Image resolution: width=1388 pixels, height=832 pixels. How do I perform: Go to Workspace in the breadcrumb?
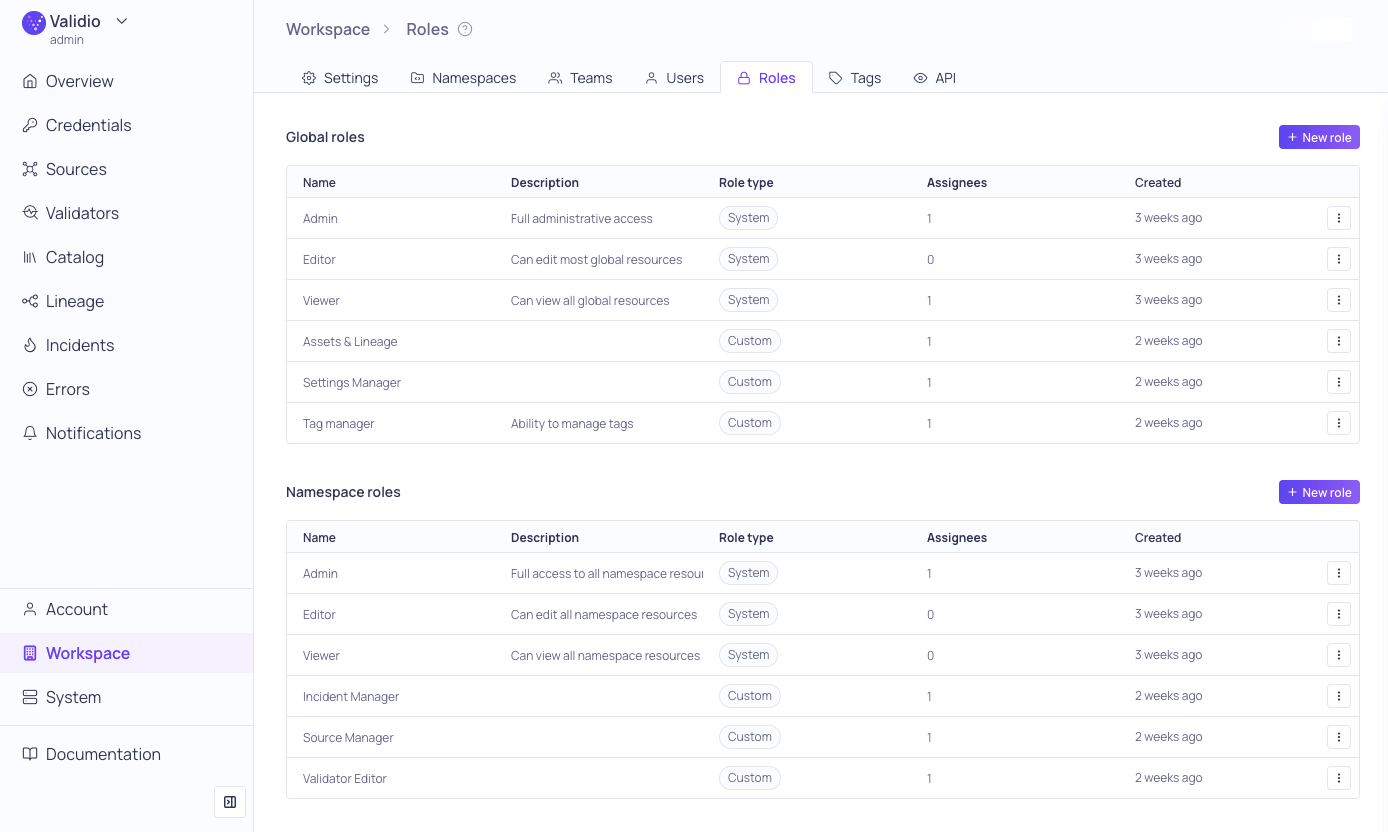pos(328,29)
